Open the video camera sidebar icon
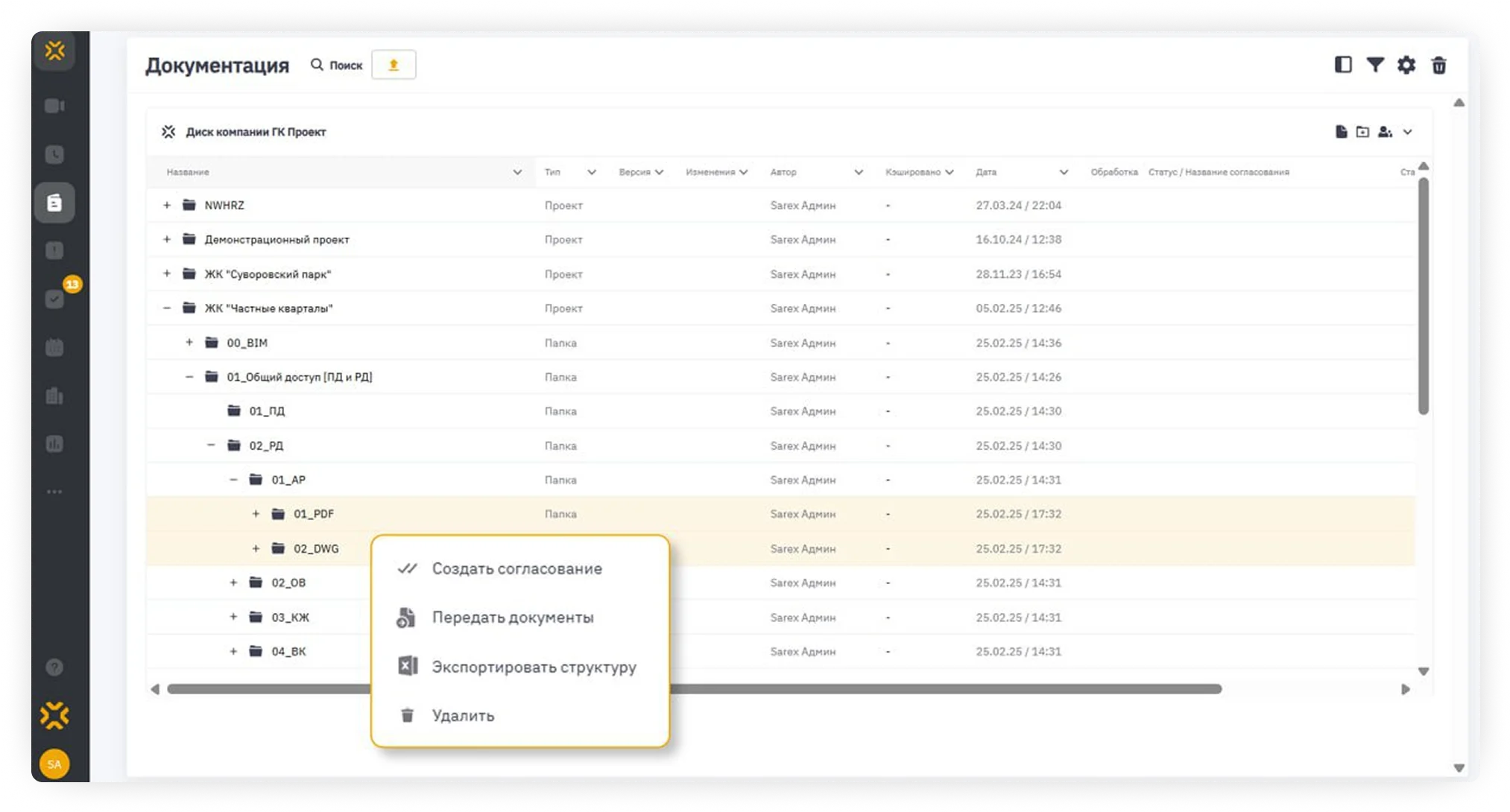Image resolution: width=1510 pixels, height=812 pixels. tap(54, 106)
